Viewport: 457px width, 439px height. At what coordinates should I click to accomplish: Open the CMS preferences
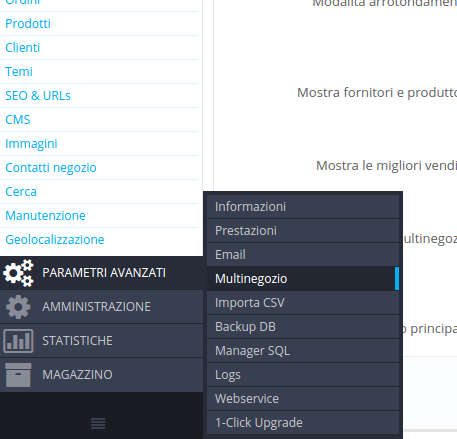click(x=18, y=120)
